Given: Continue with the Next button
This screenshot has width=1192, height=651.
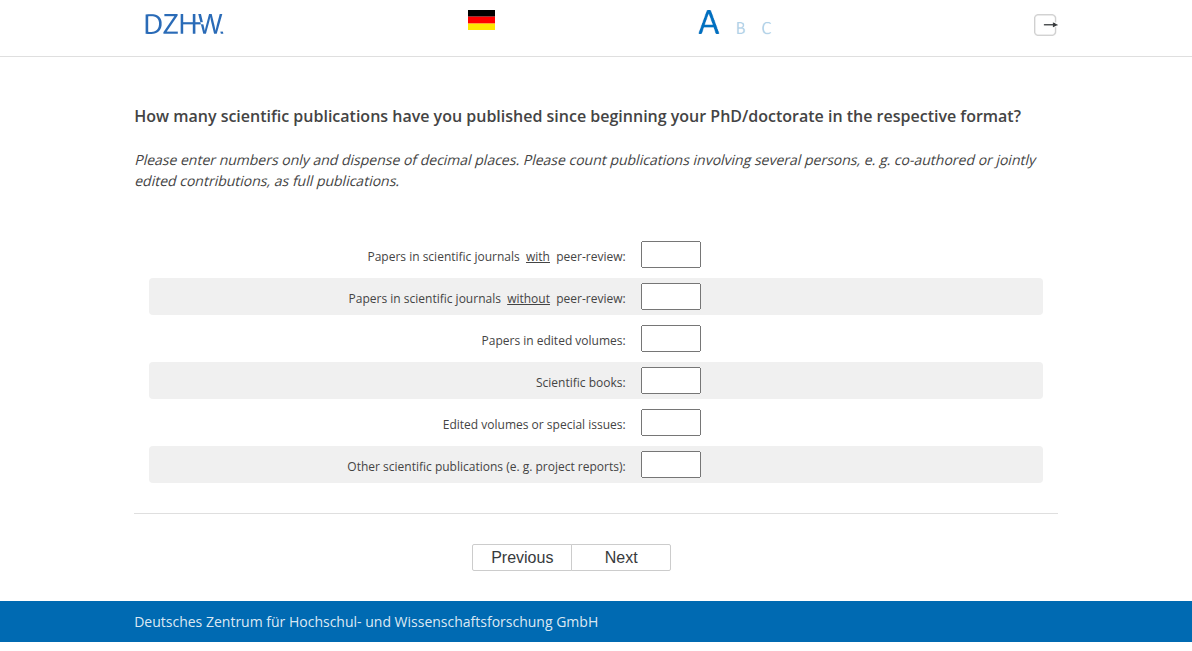Looking at the screenshot, I should pyautogui.click(x=621, y=557).
